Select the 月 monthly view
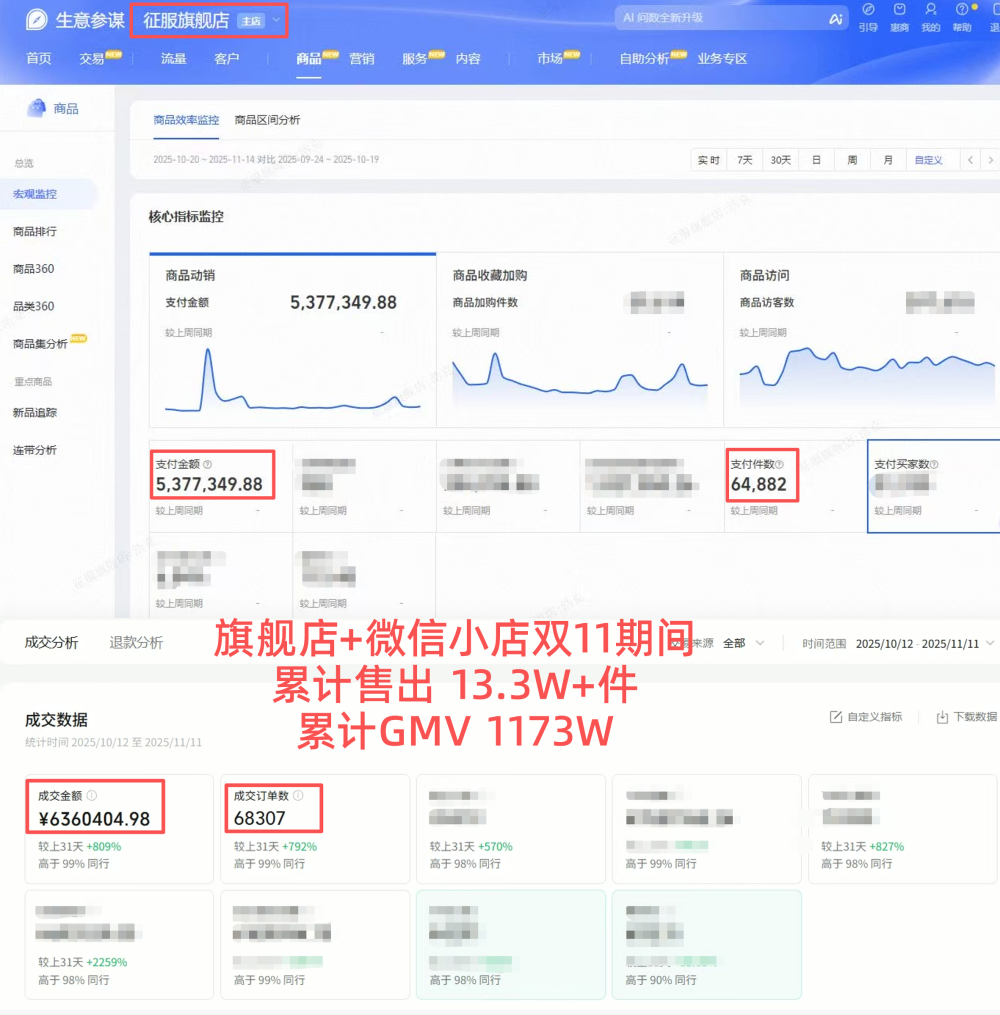Screen dimensions: 1000x1015 (x=888, y=159)
